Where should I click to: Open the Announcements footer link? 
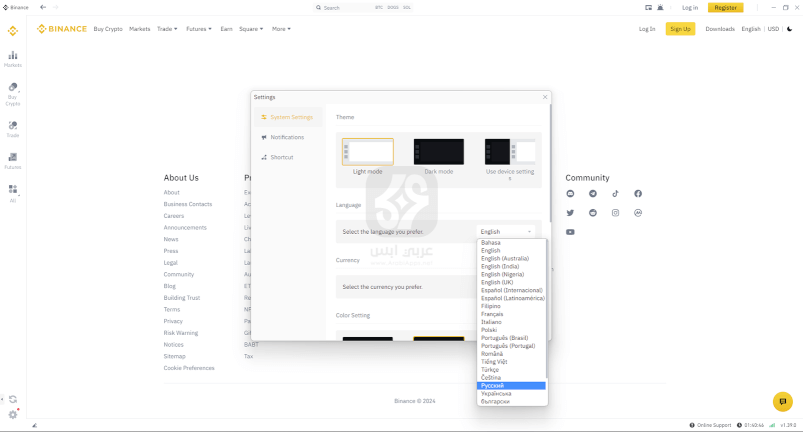[185, 228]
